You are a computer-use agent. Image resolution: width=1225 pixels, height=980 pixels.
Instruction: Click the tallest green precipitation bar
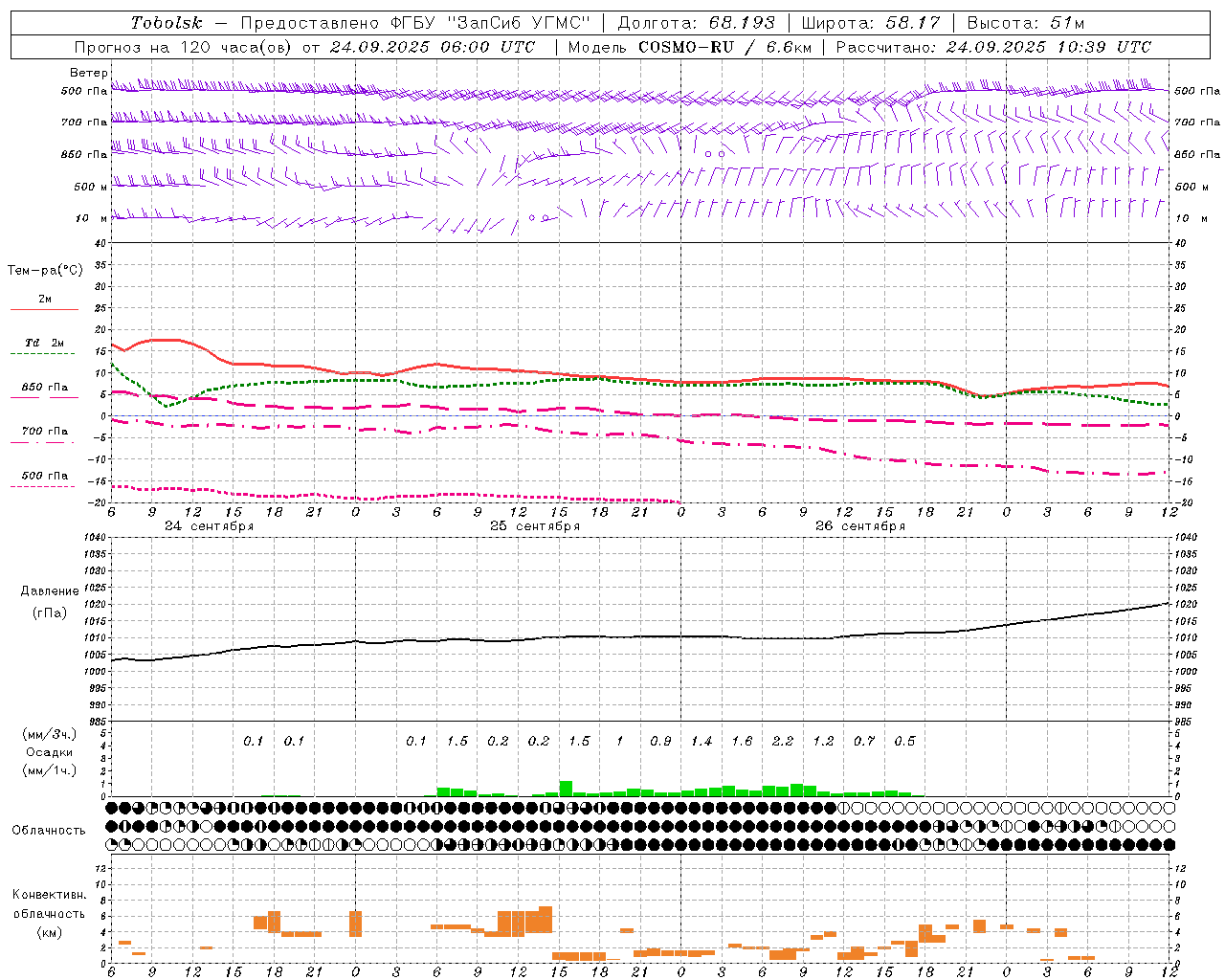coord(566,789)
